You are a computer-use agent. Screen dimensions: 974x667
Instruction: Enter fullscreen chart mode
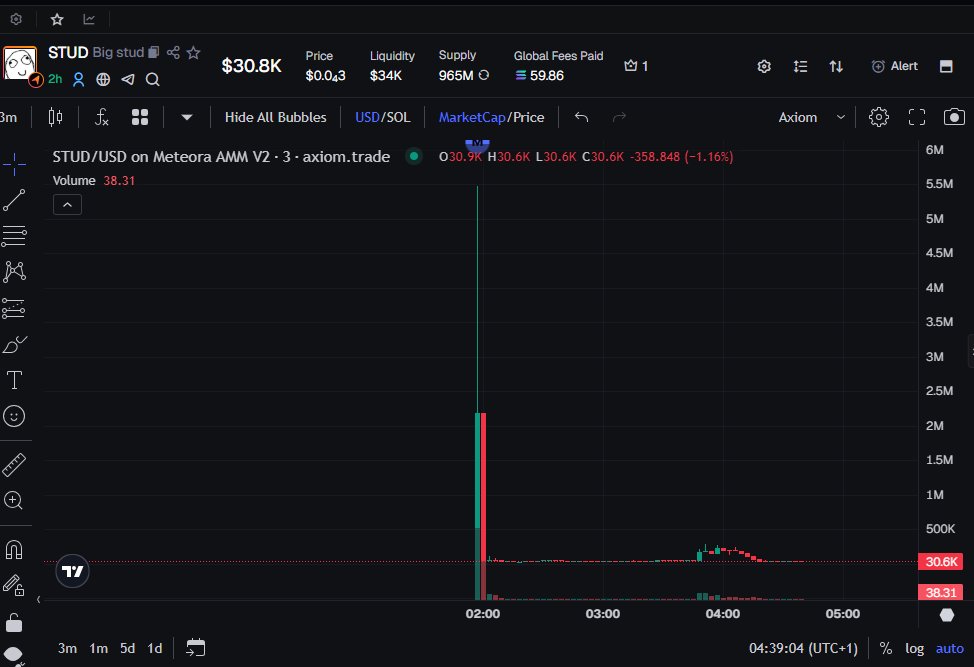916,117
